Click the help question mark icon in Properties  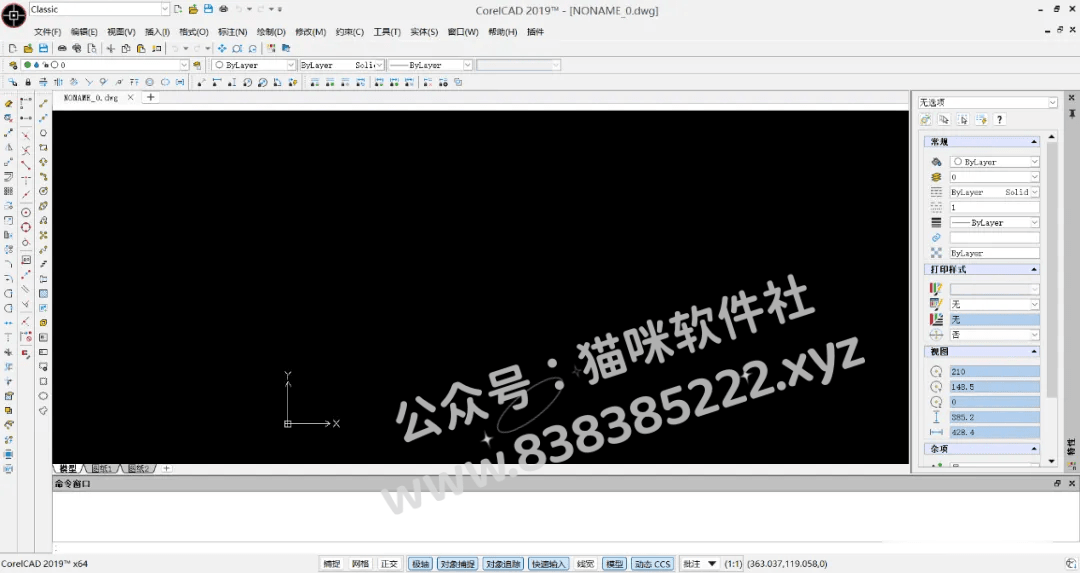[x=999, y=120]
